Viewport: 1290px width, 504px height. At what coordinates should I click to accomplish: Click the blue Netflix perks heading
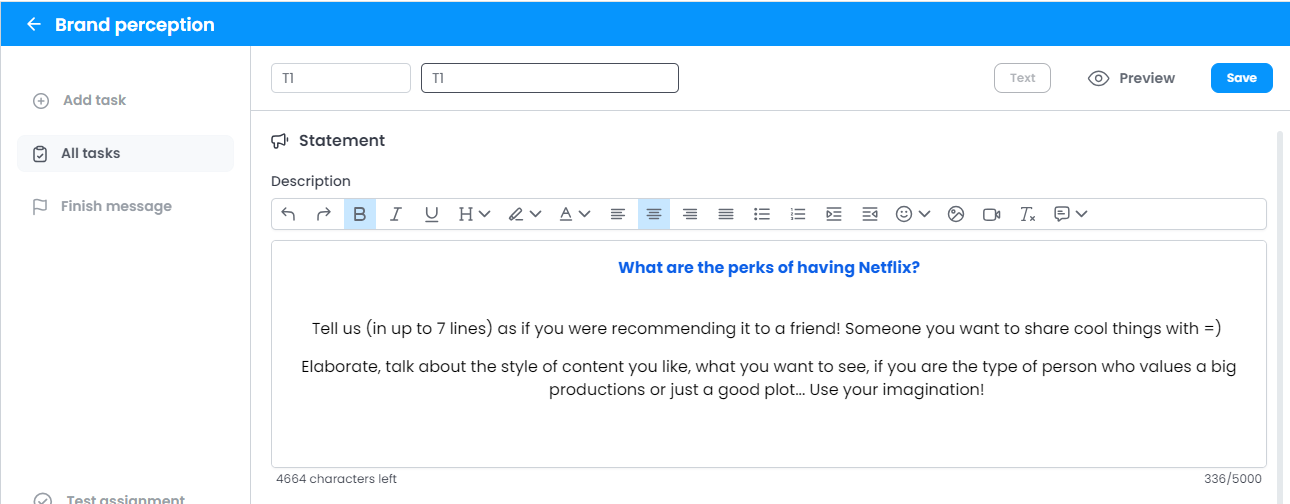(769, 268)
